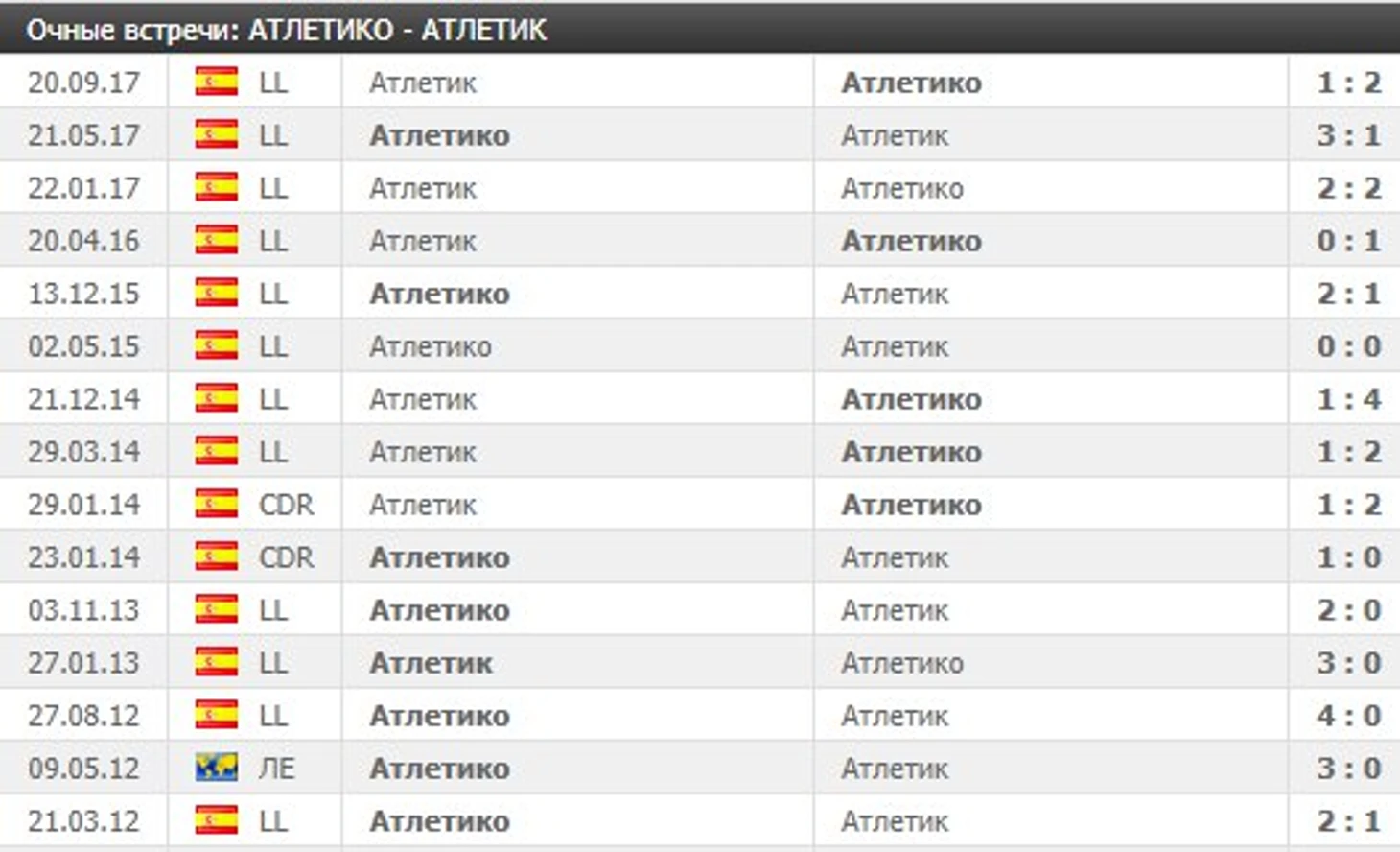Click the header Очные встречи: АТЛЕТИКО - АТЛЕТИК
This screenshot has width=1400, height=852.
coord(286,30)
